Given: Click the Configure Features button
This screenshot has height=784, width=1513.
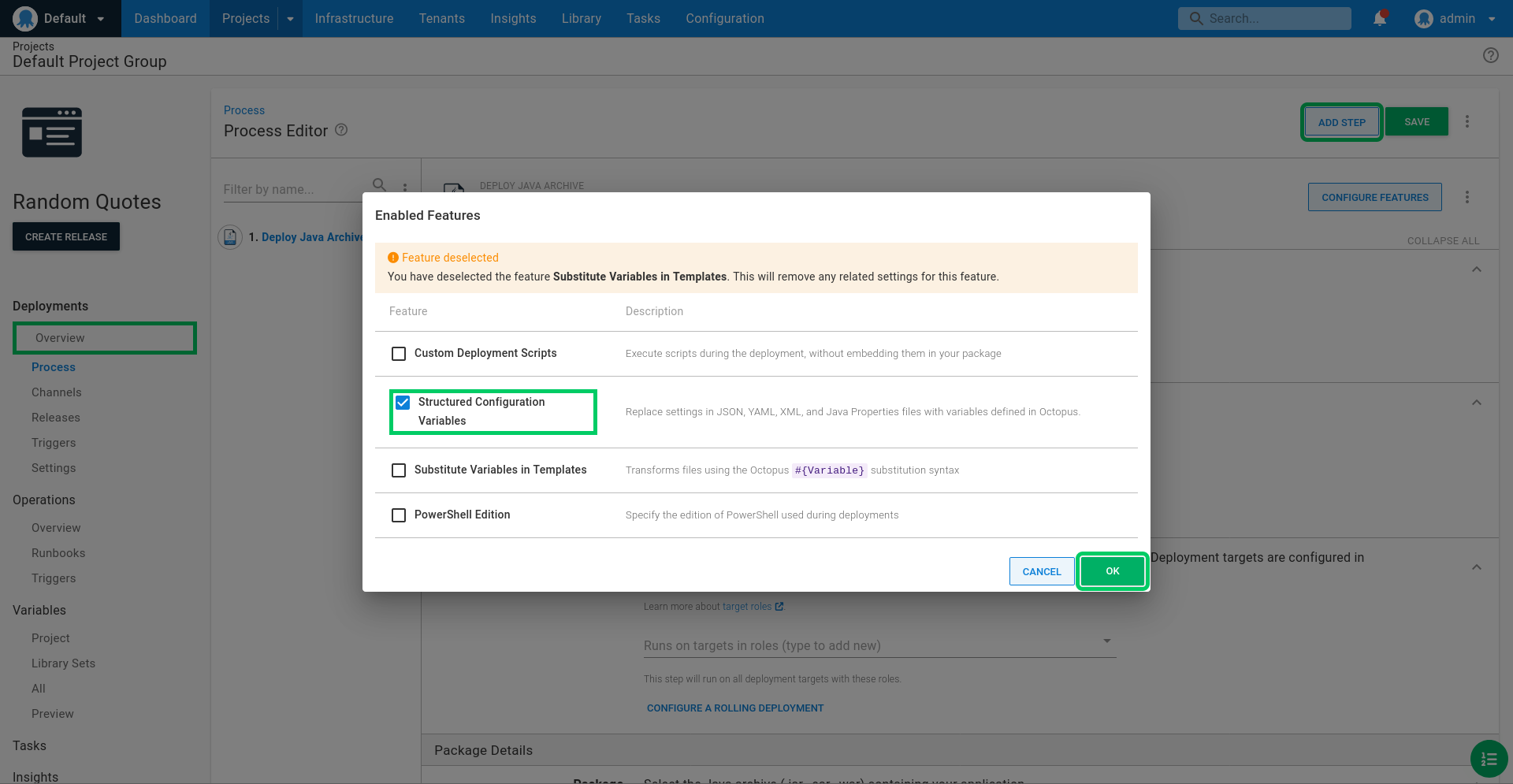Looking at the screenshot, I should 1375,197.
